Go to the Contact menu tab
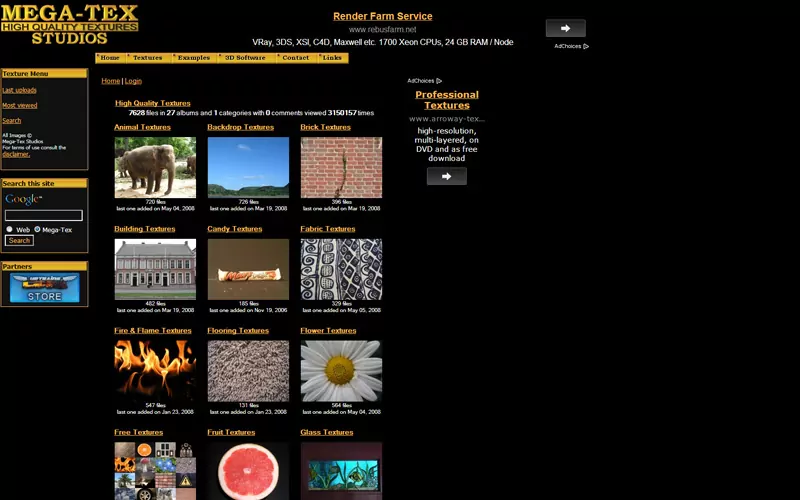 (295, 58)
